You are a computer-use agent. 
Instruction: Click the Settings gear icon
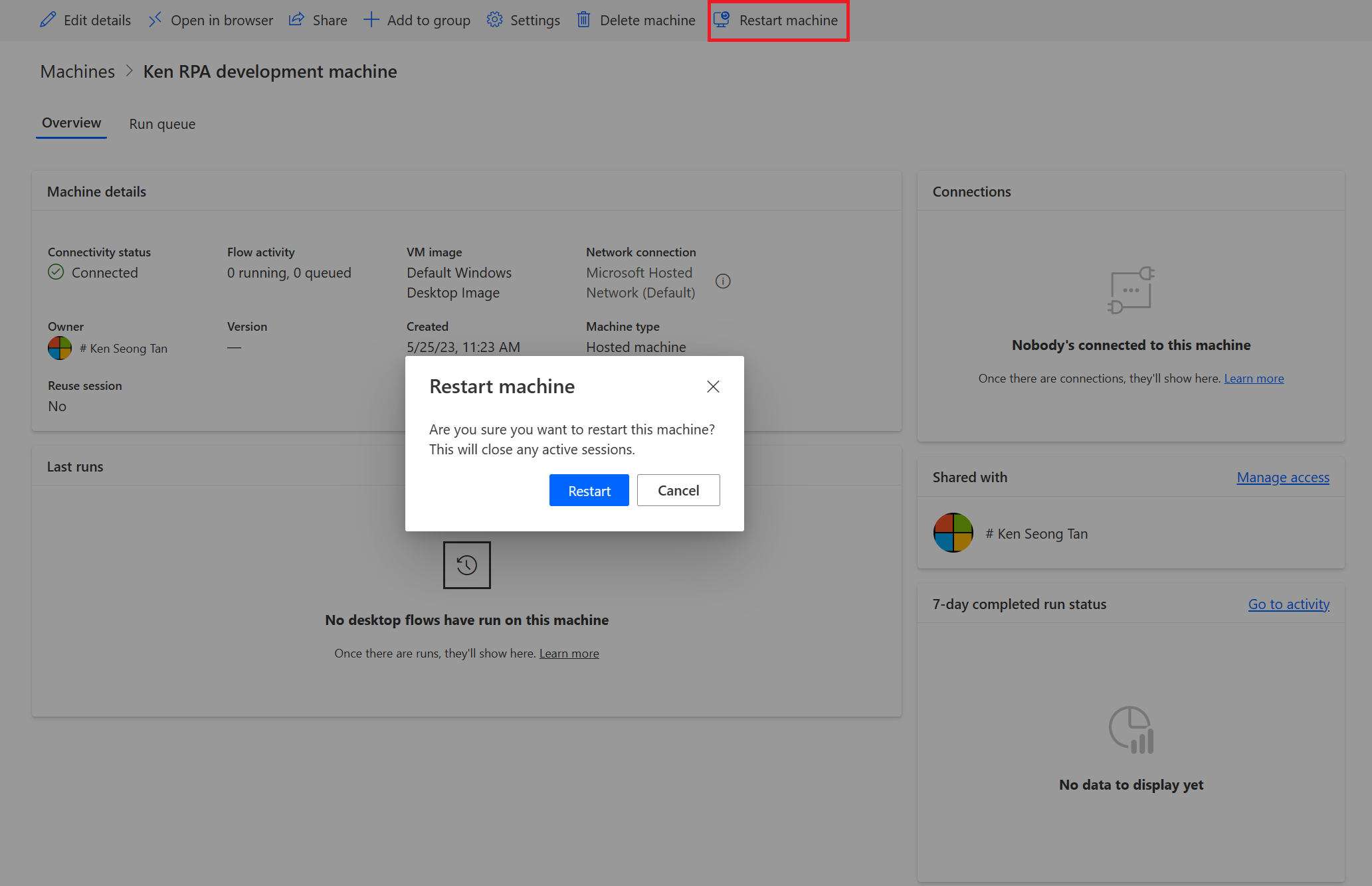coord(494,19)
